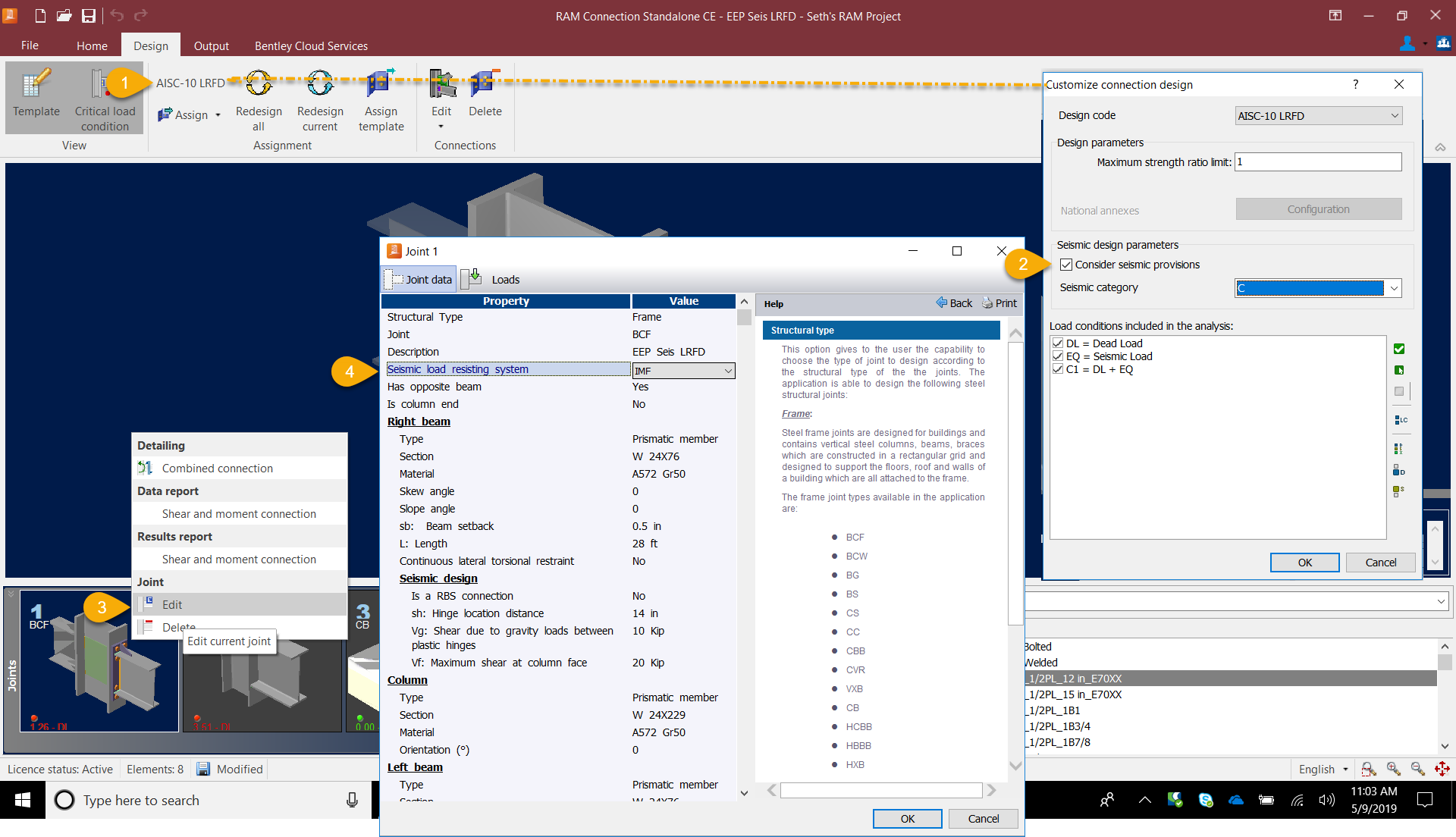Run Redesign current connection
The width and height of the screenshot is (1456, 837).
[320, 101]
